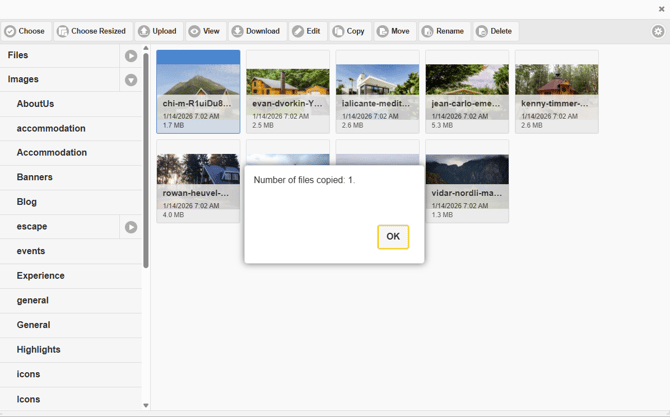The image size is (670, 417).
Task: Open the Upload file action
Action: pos(159,31)
